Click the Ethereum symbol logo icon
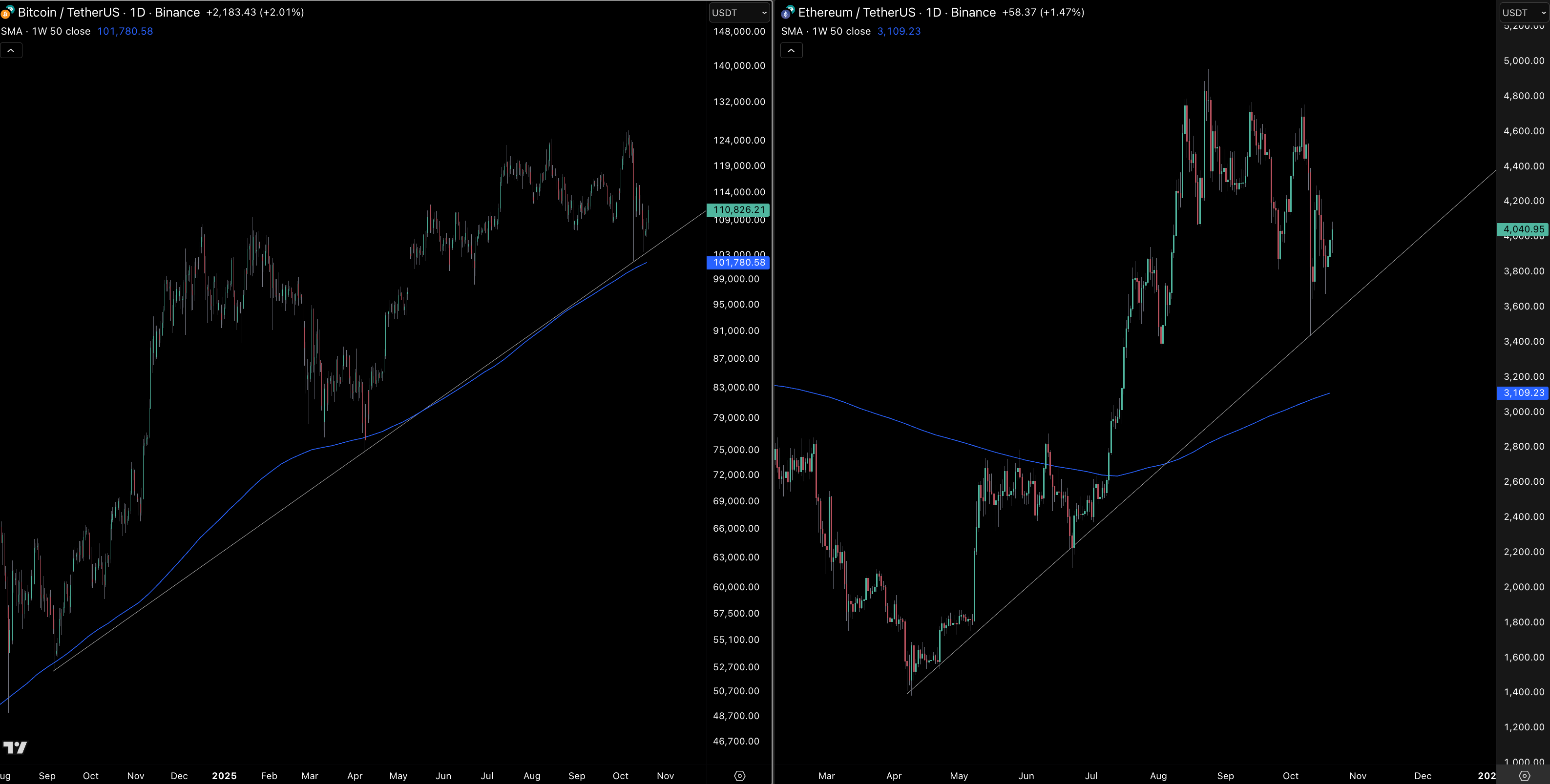 coord(788,12)
